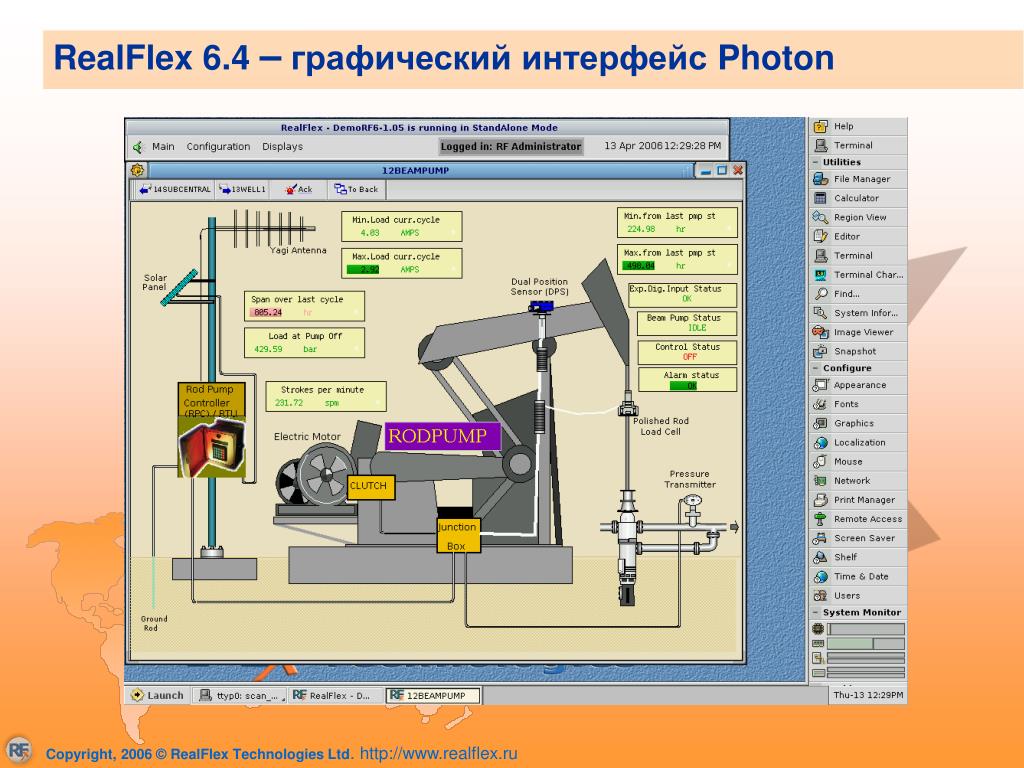Image resolution: width=1024 pixels, height=768 pixels.
Task: Click Max.Load curr.cycle value
Action: [363, 270]
